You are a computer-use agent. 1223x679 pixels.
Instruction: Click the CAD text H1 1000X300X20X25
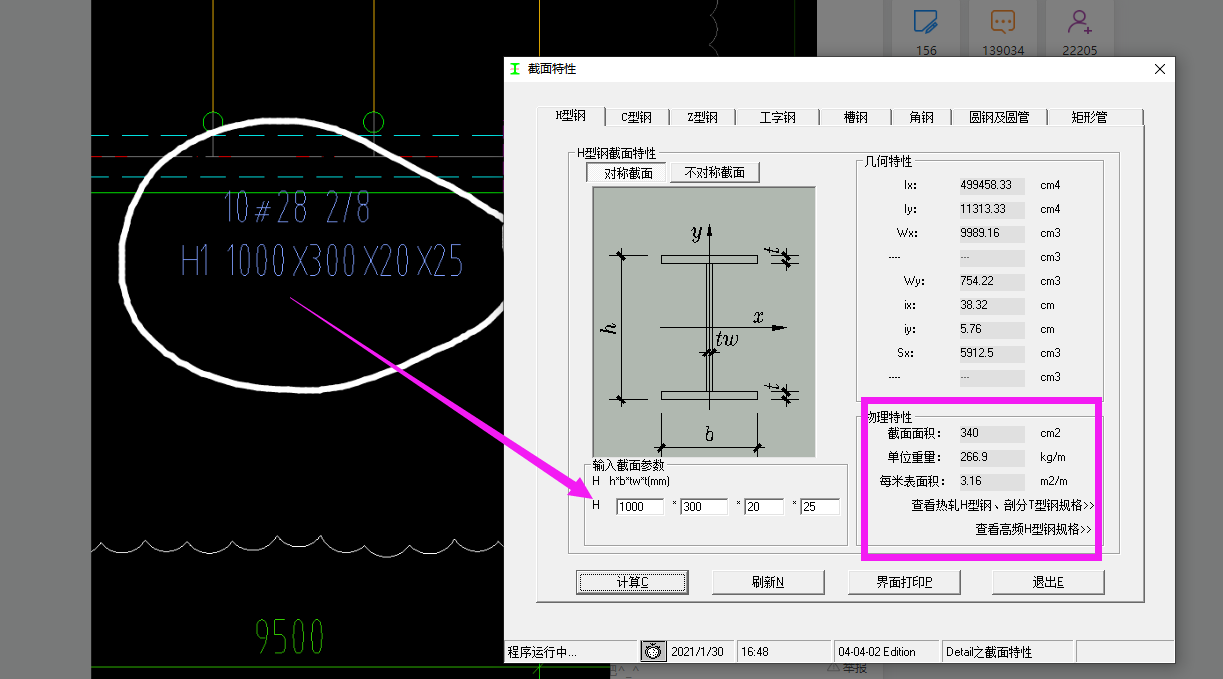322,262
